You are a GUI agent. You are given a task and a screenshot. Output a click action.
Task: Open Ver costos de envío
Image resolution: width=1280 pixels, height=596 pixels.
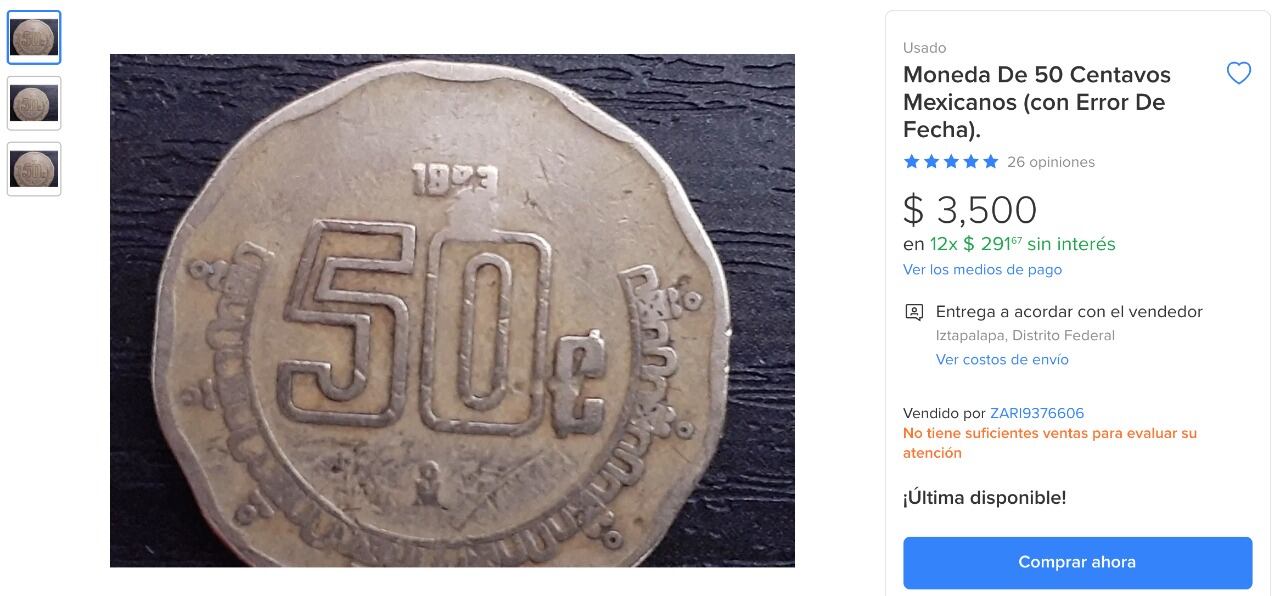[1001, 359]
